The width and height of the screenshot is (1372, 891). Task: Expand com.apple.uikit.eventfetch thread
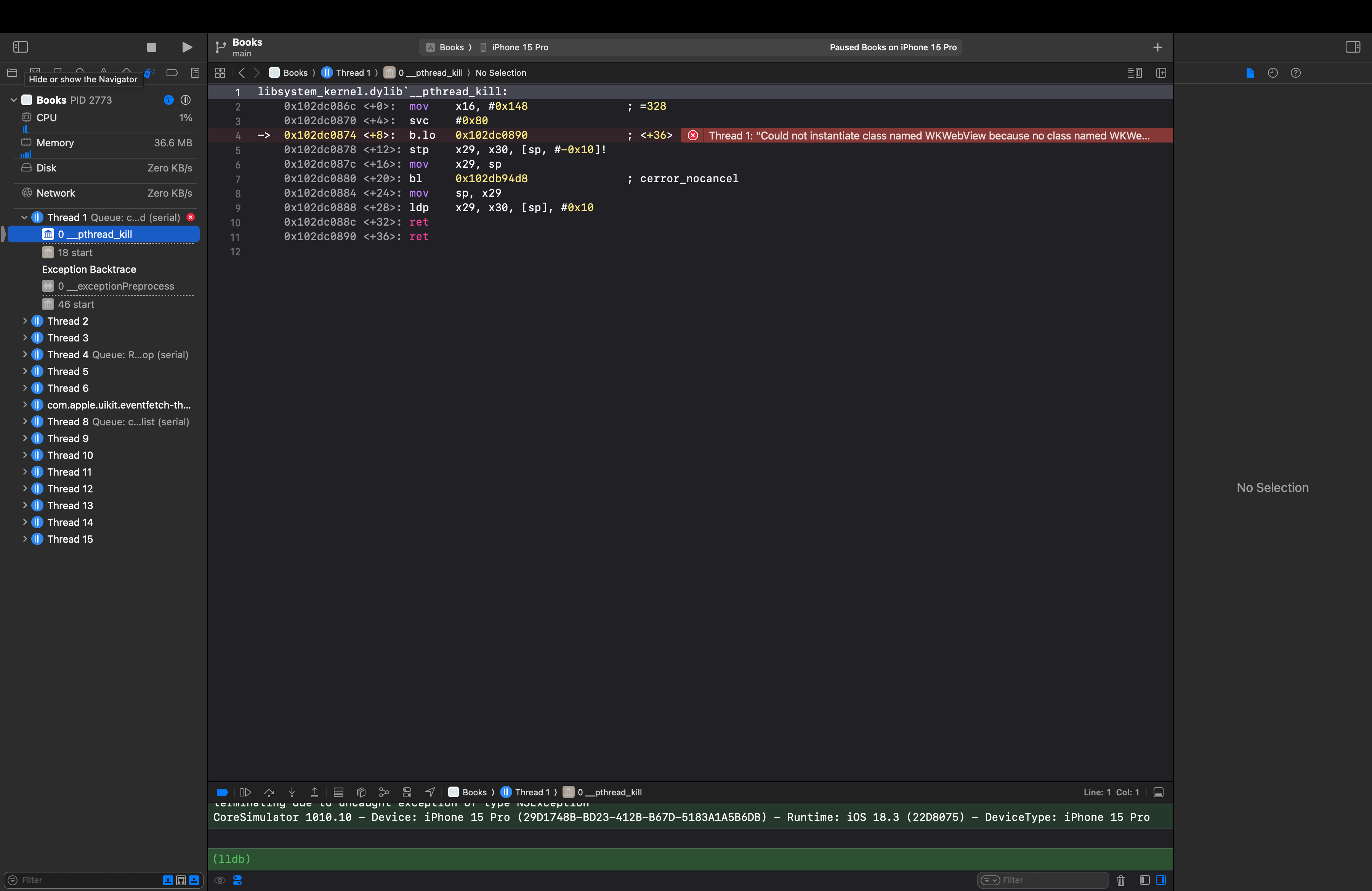[x=25, y=405]
